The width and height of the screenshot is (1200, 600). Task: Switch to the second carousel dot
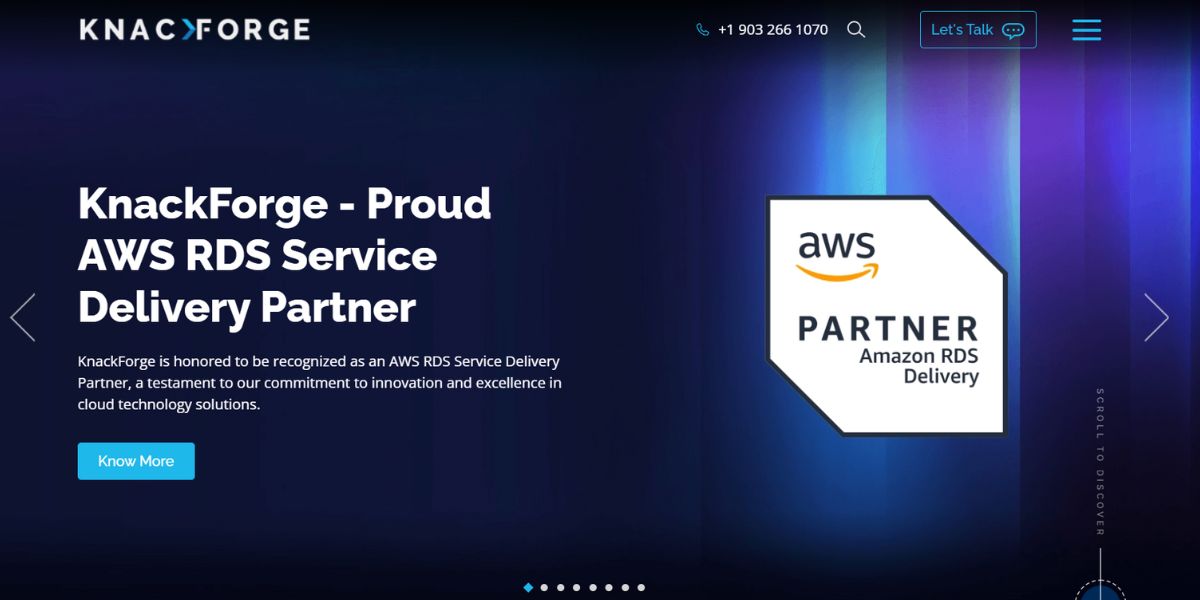[x=544, y=588]
